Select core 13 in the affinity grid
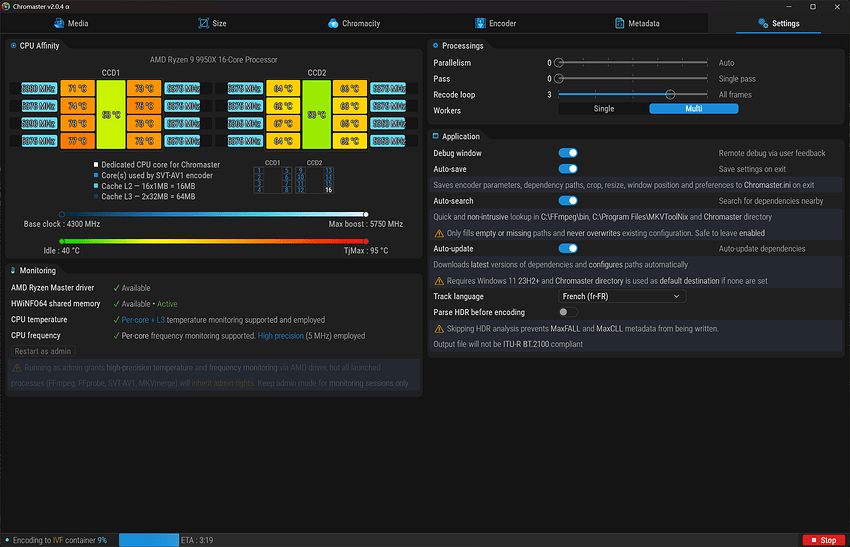The image size is (850, 547). 329,170
